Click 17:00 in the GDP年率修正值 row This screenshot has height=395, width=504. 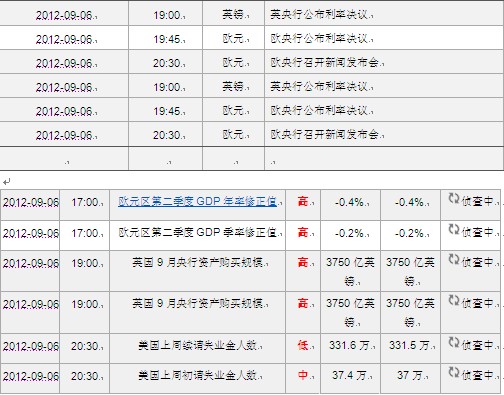pyautogui.click(x=85, y=202)
